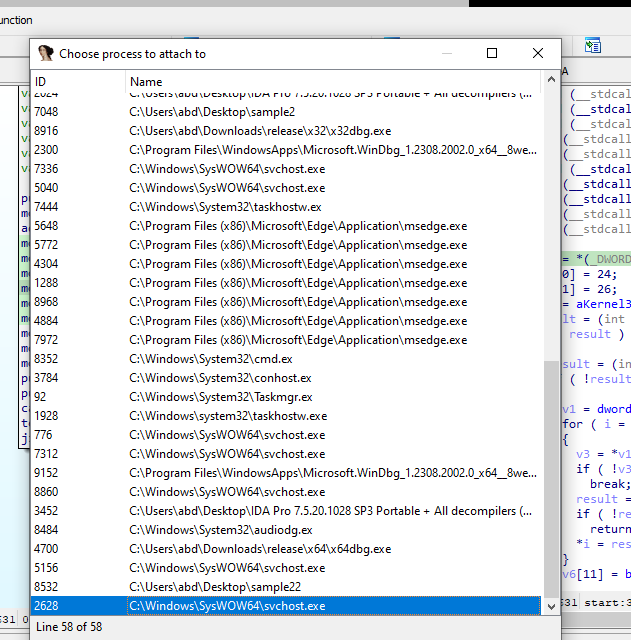The height and width of the screenshot is (640, 631).
Task: Select highlighted process 2628 svchost.exe
Action: point(286,606)
